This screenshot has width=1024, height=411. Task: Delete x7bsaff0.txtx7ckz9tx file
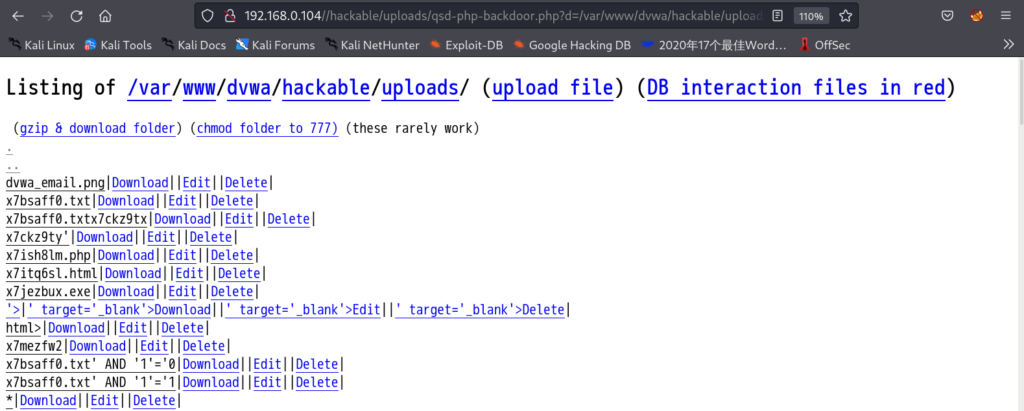289,219
